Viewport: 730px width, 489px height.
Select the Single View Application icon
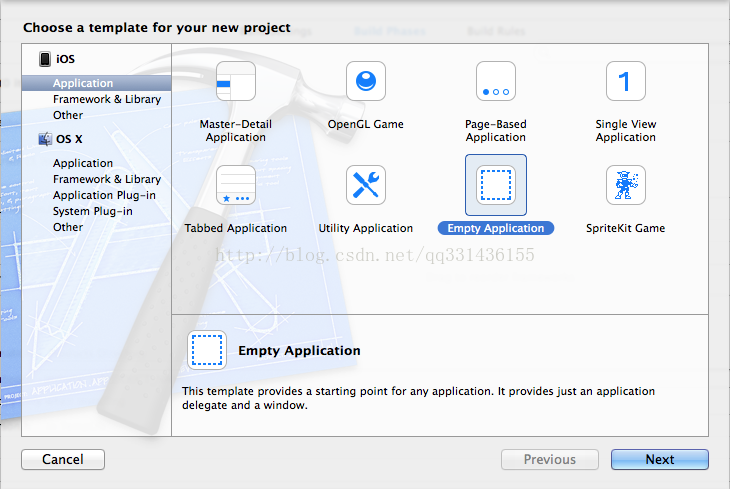[x=625, y=81]
